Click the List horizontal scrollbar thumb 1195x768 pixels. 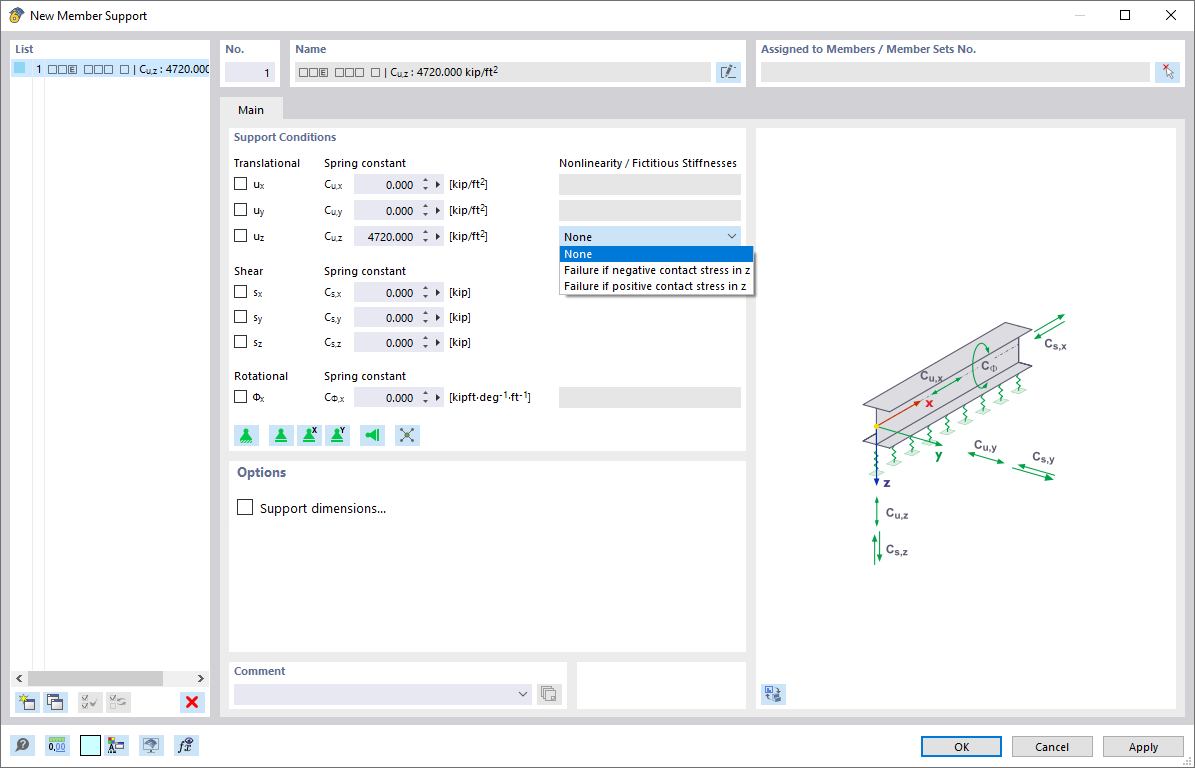pyautogui.click(x=95, y=678)
